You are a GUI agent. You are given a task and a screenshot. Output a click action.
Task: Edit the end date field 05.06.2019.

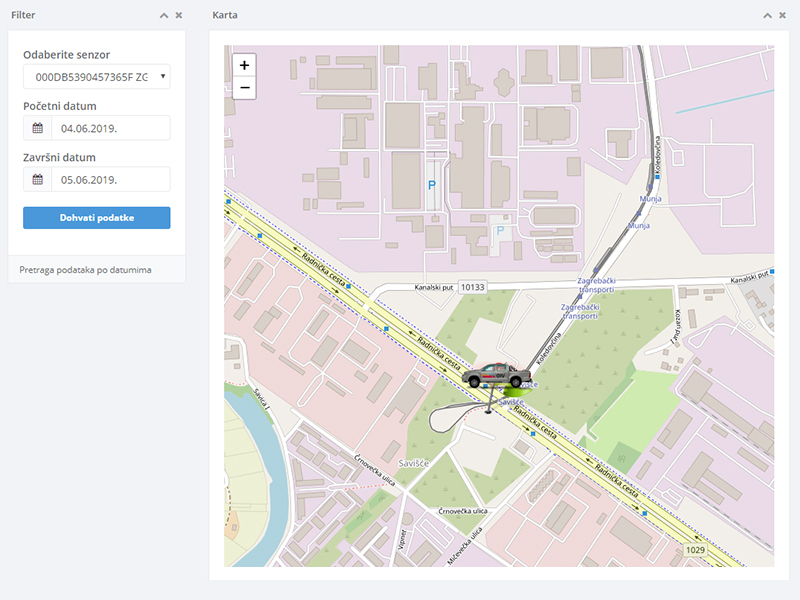click(x=110, y=179)
